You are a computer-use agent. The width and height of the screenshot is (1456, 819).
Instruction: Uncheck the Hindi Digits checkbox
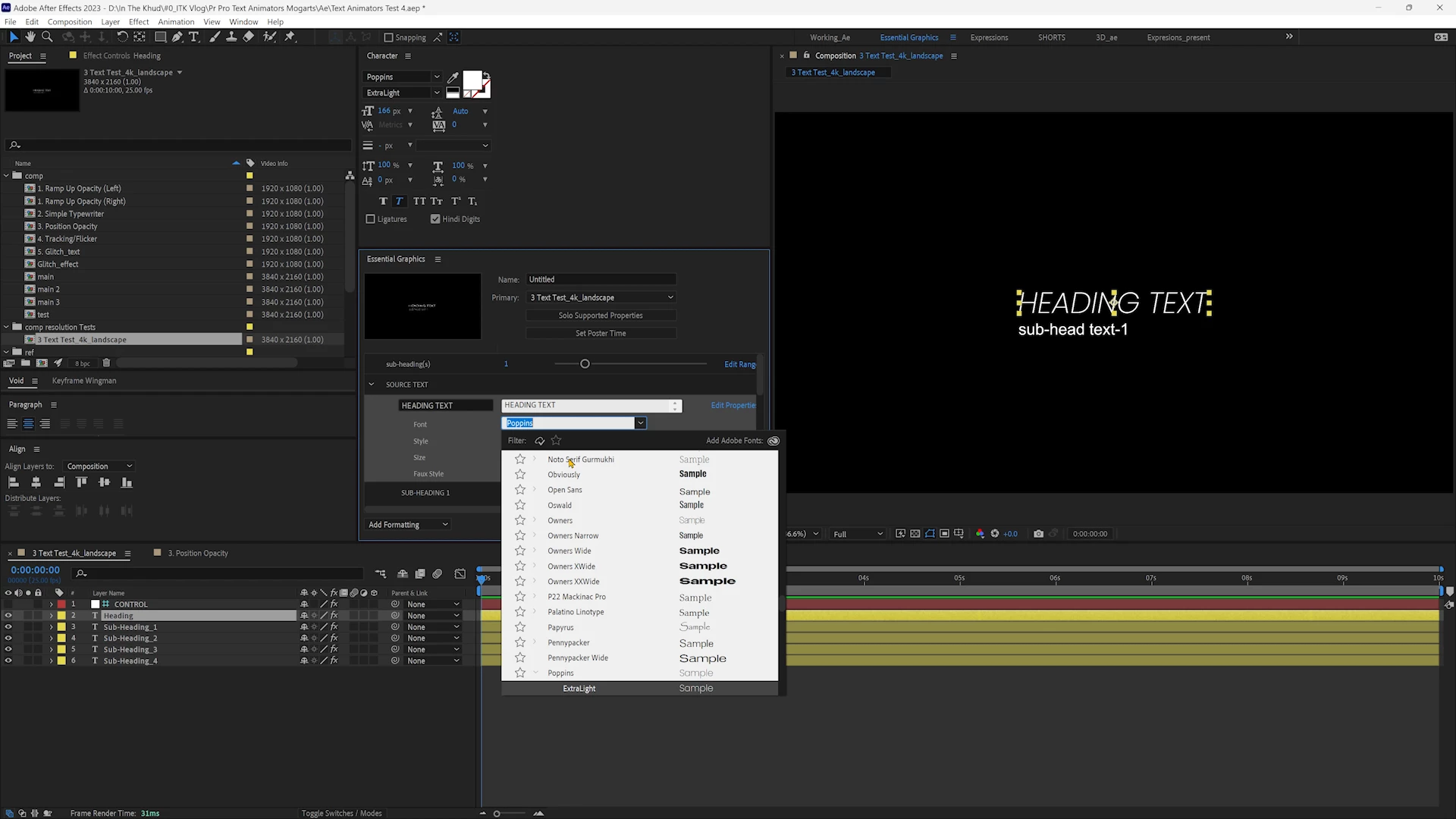435,219
